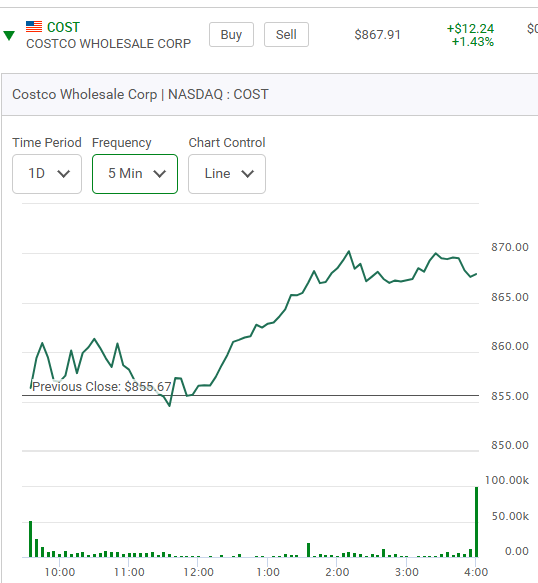Click the US flag icon beside COST
Image resolution: width=538 pixels, height=583 pixels.
(x=34, y=27)
